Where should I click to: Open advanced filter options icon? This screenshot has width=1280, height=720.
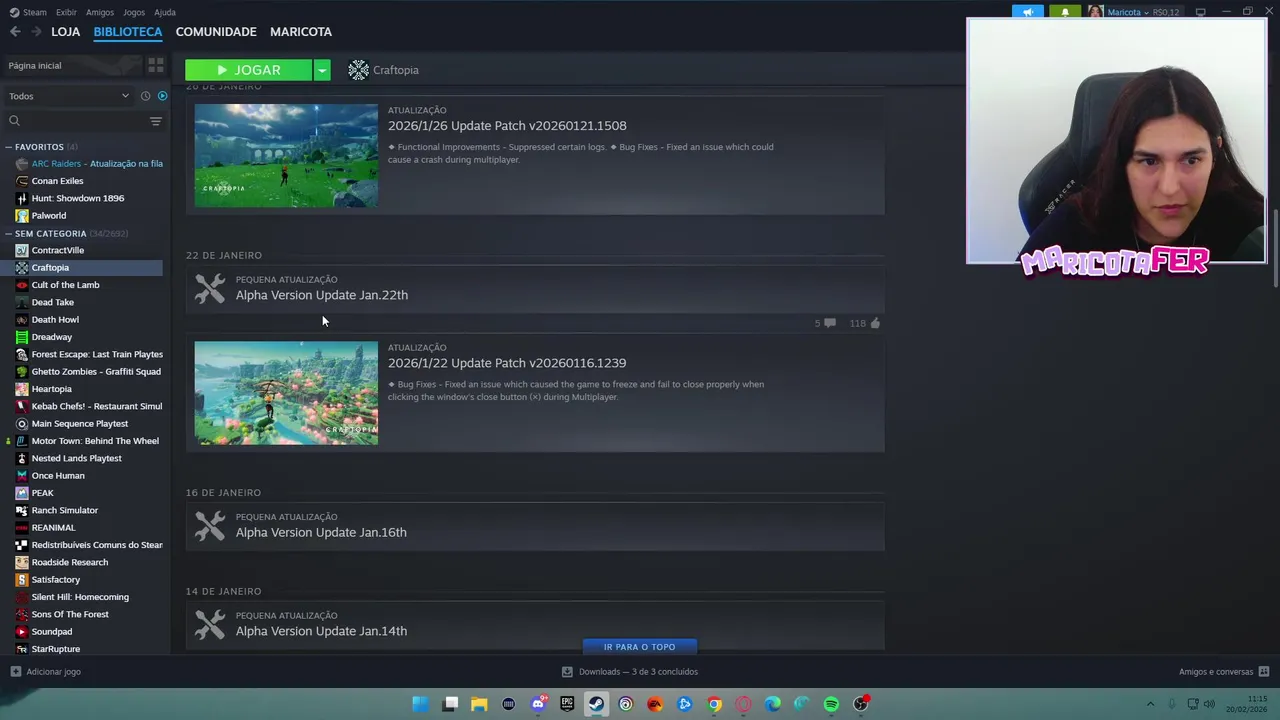click(155, 121)
